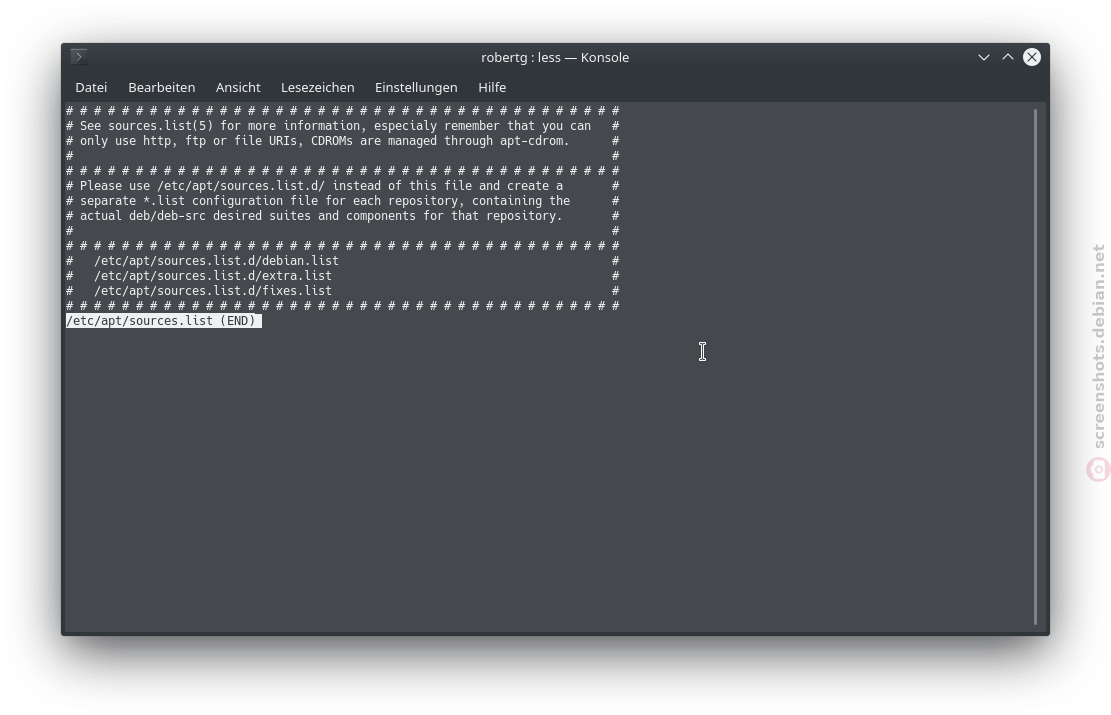Open the Bearbeiten menu
This screenshot has width=1111, height=715.
(162, 87)
